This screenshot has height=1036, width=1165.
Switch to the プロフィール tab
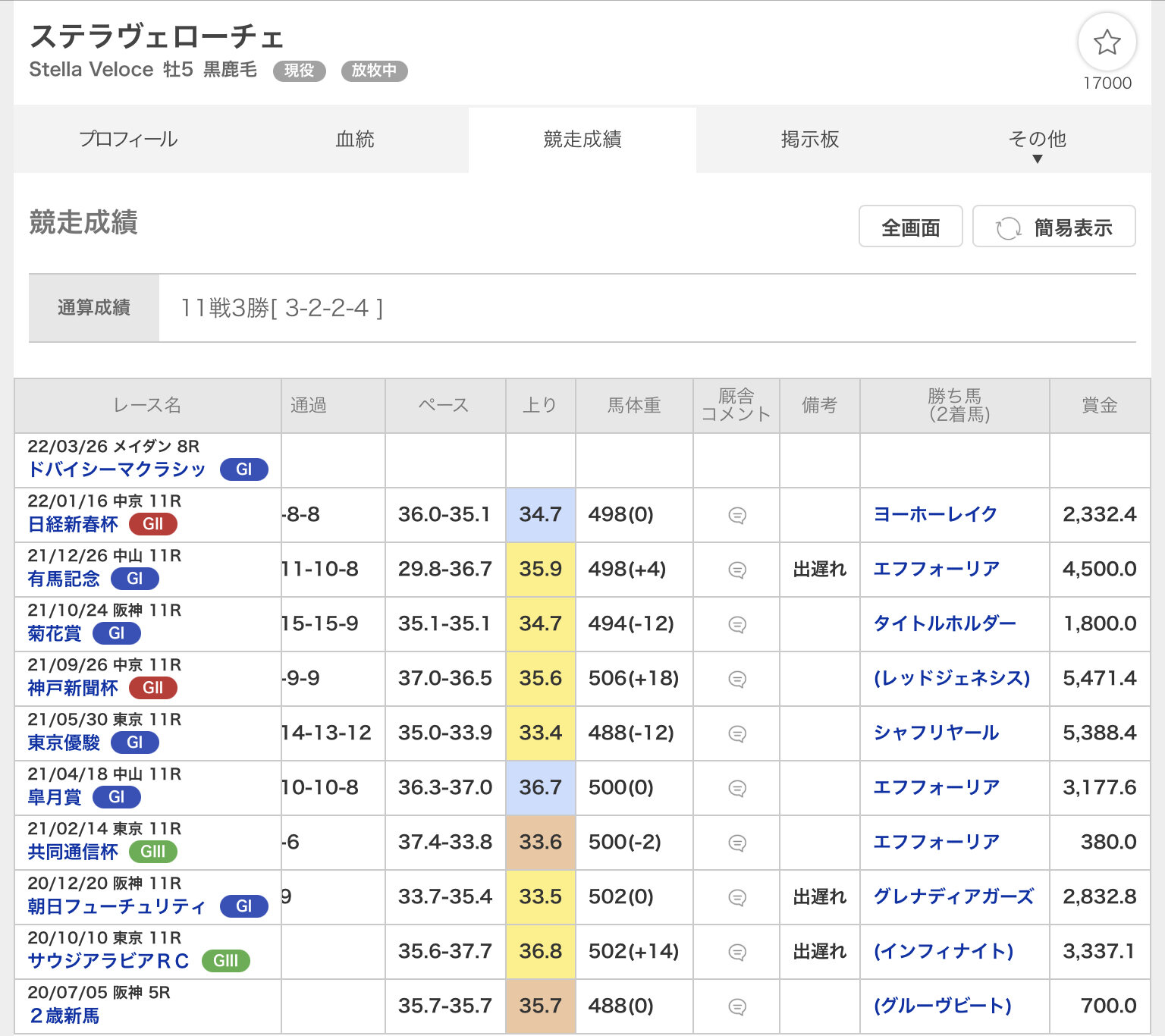click(x=128, y=140)
